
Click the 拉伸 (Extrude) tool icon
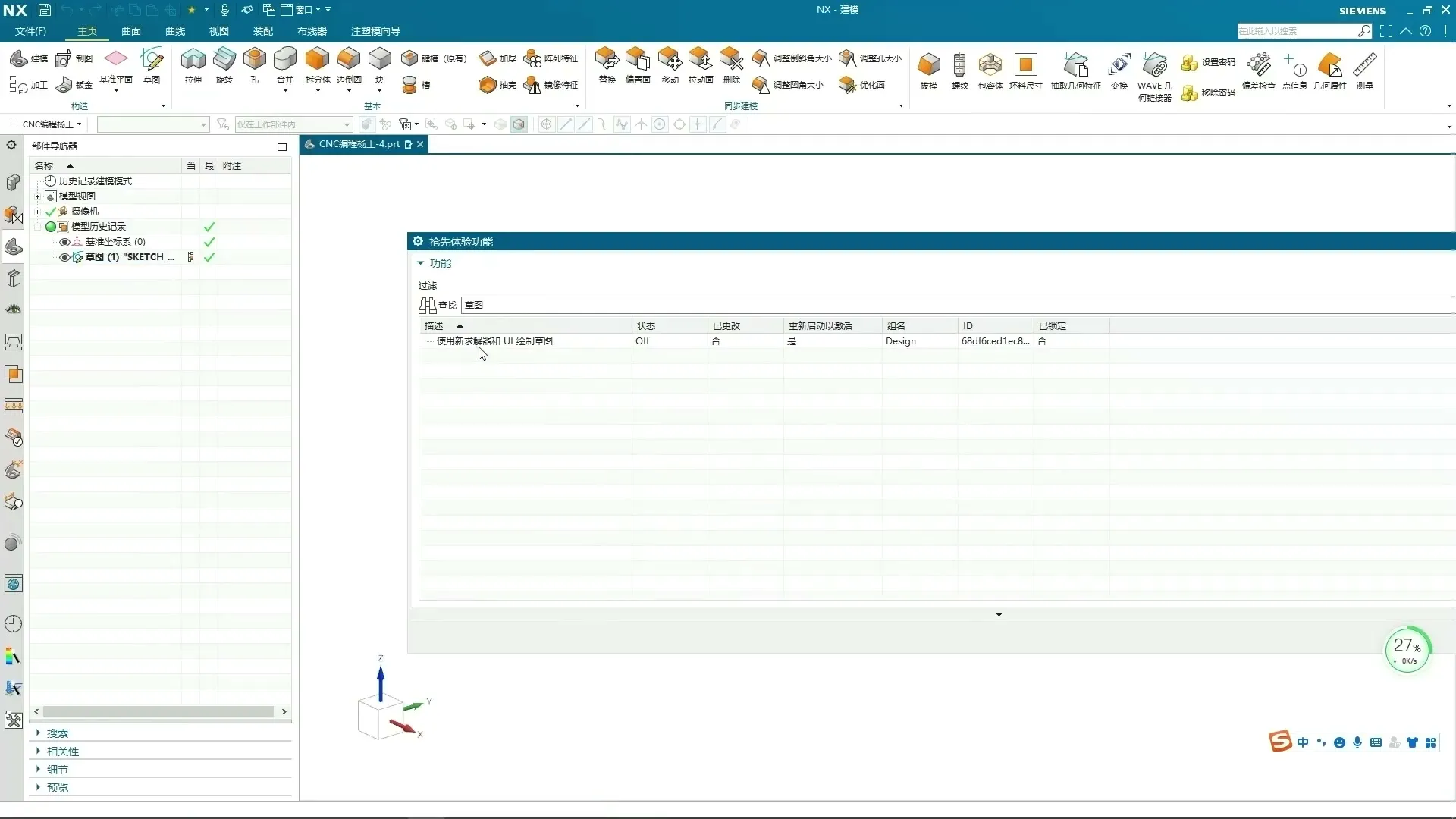[x=193, y=60]
